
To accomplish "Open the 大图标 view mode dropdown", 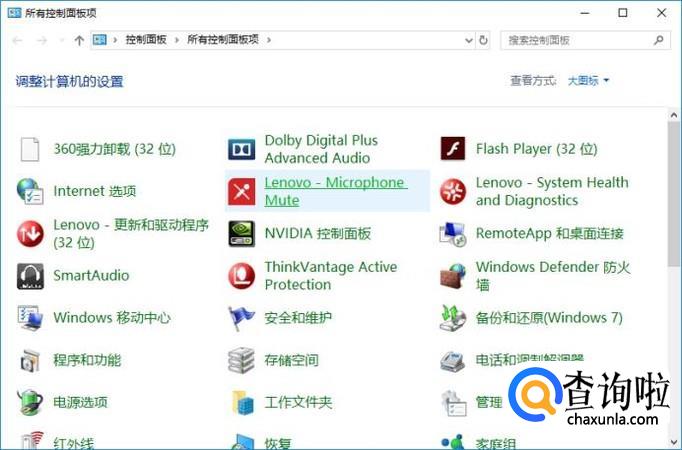I will [588, 80].
